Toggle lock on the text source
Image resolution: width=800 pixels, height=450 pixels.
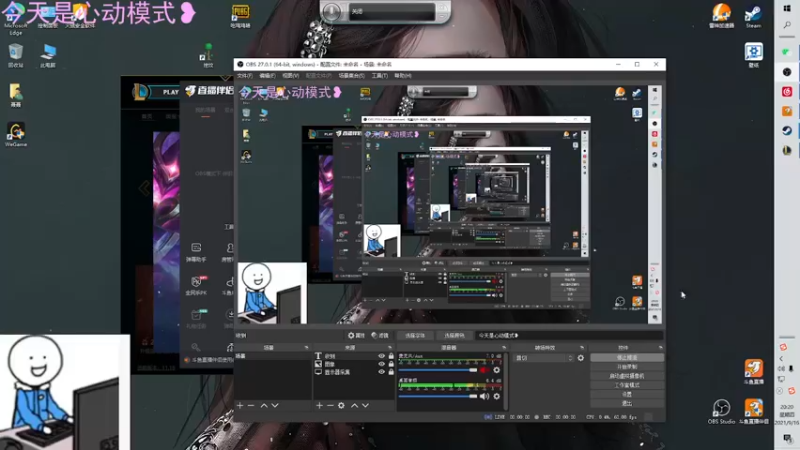coord(391,356)
